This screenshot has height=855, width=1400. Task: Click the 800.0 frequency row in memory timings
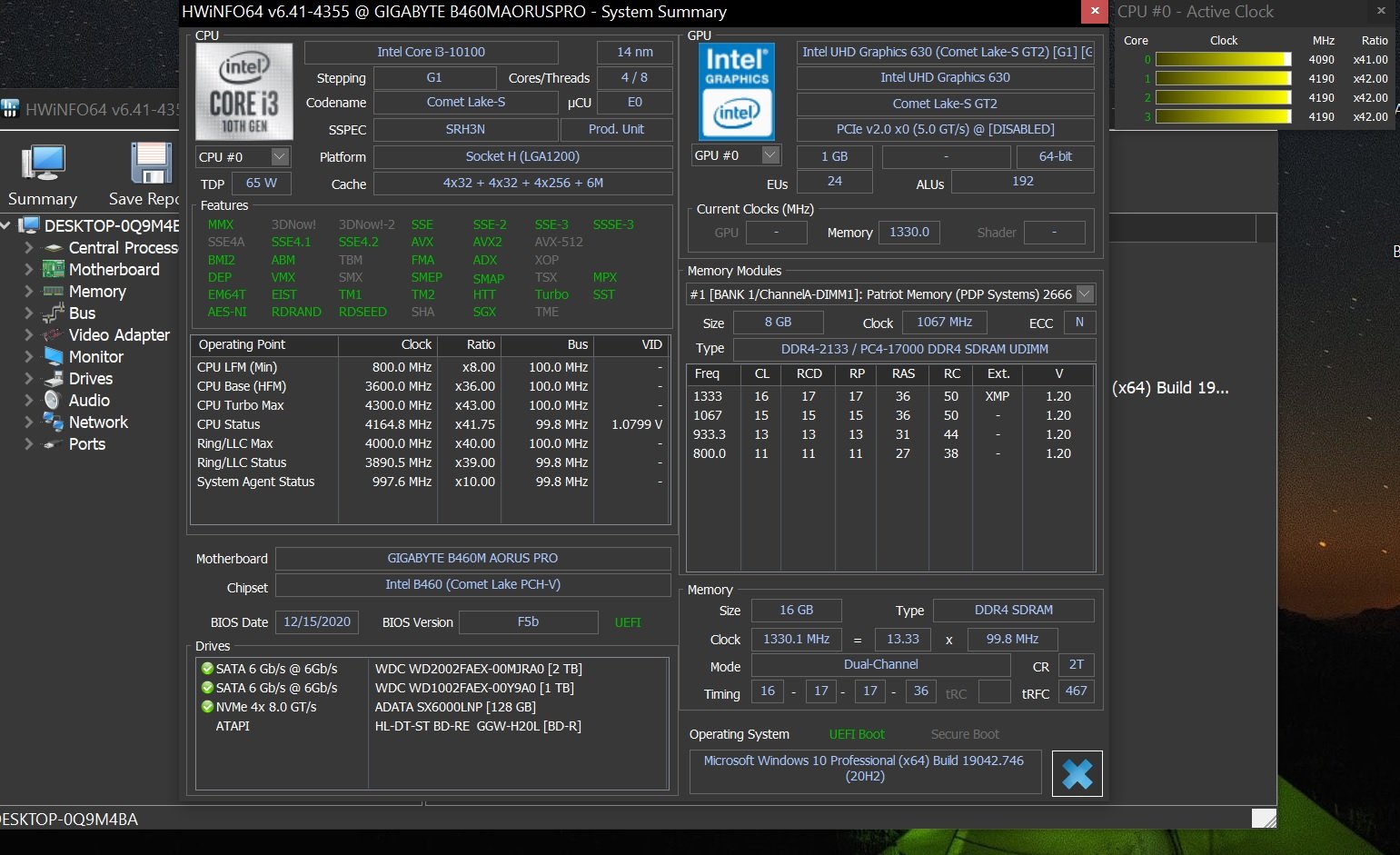click(x=890, y=453)
